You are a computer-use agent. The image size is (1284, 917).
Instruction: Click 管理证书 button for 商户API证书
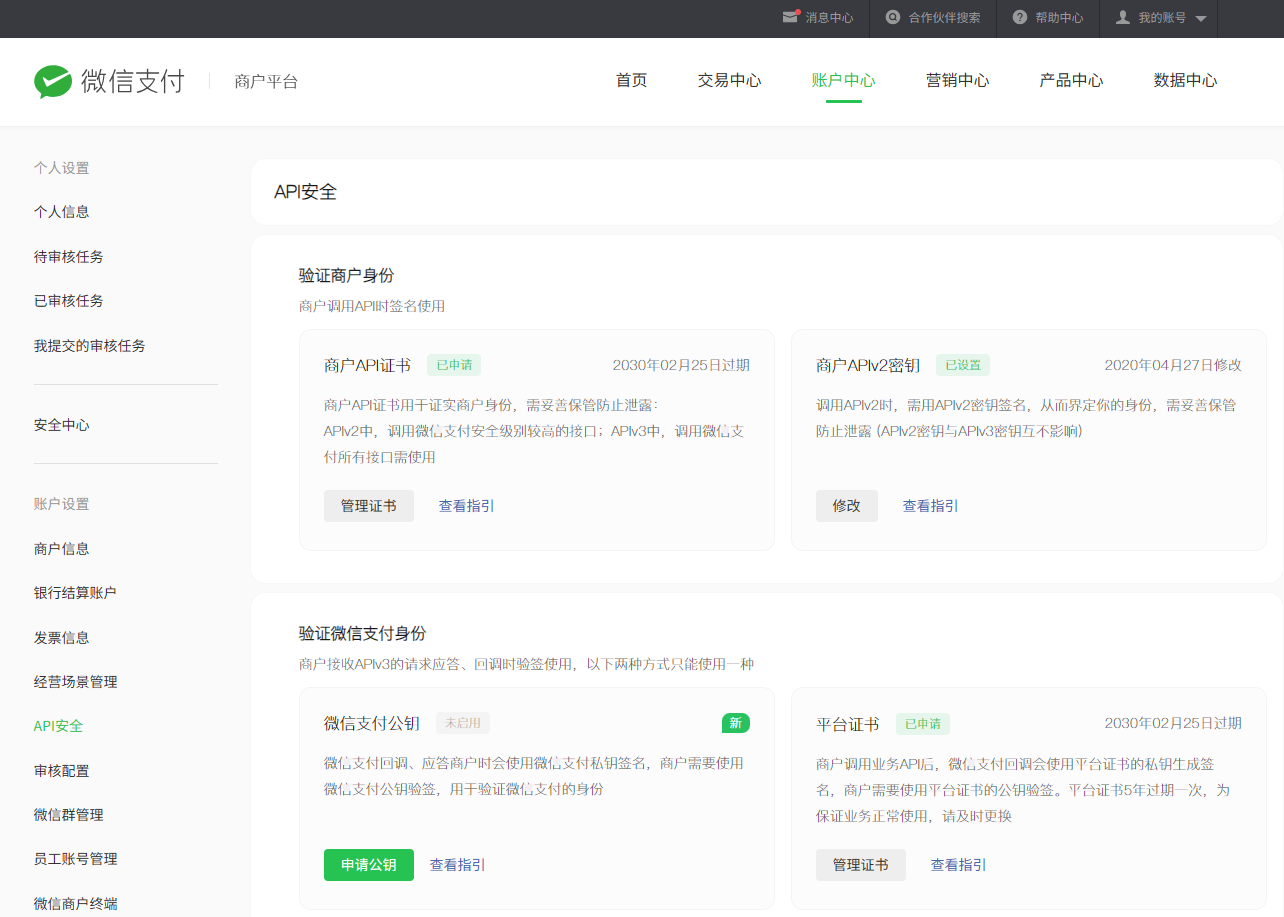(369, 506)
